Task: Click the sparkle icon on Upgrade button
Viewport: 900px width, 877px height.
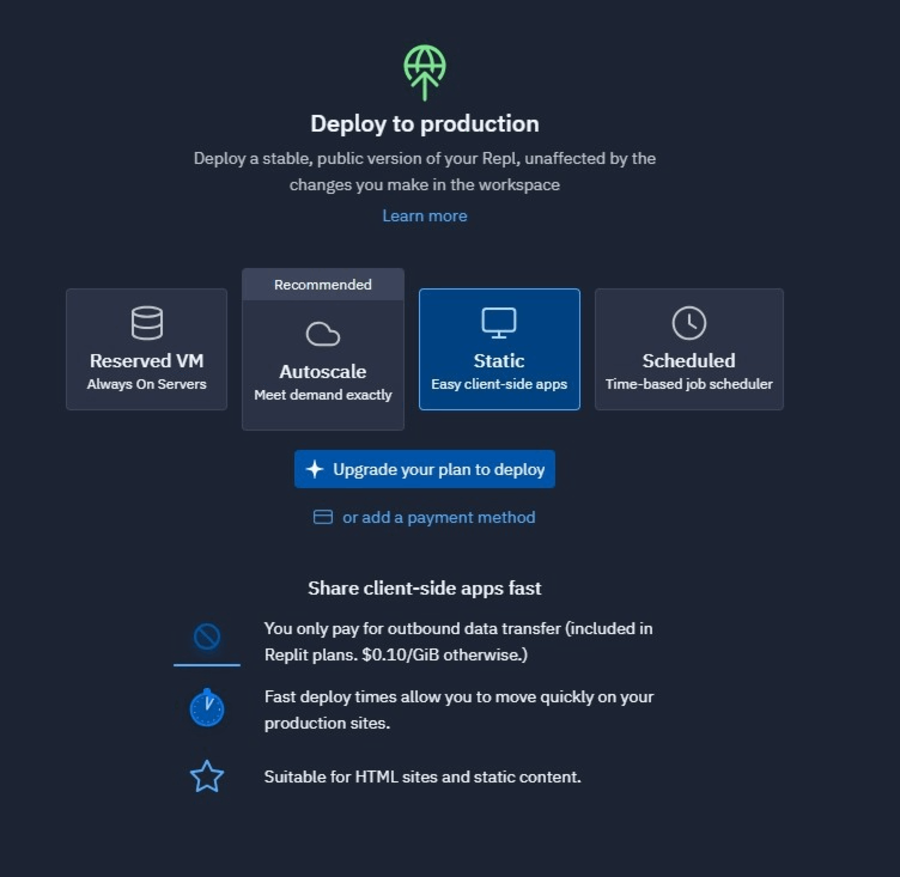Action: point(315,469)
